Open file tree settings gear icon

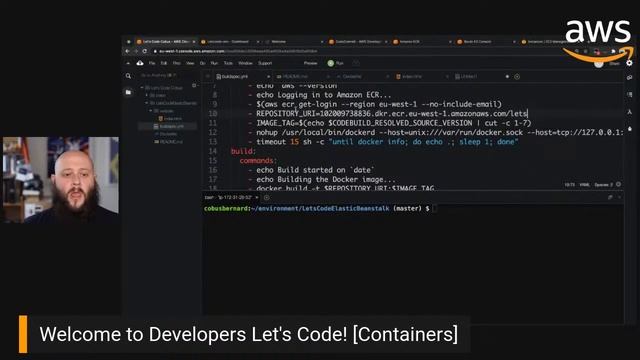pos(194,86)
